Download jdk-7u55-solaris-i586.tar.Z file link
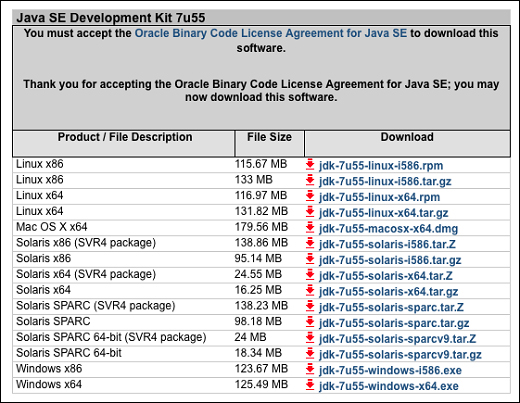Image resolution: width=520 pixels, height=403 pixels. (387, 244)
